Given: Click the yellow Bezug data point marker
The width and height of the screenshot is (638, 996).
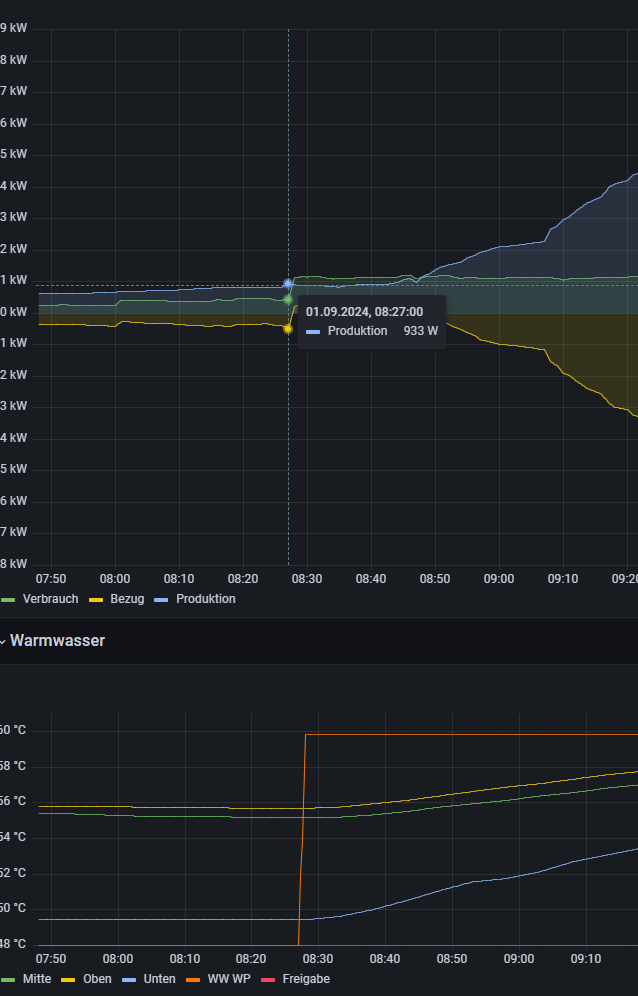Looking at the screenshot, I should (288, 328).
